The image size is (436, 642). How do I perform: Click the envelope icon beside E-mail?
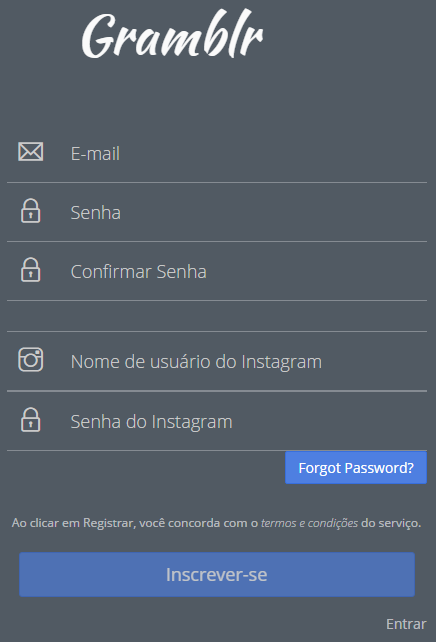31,152
